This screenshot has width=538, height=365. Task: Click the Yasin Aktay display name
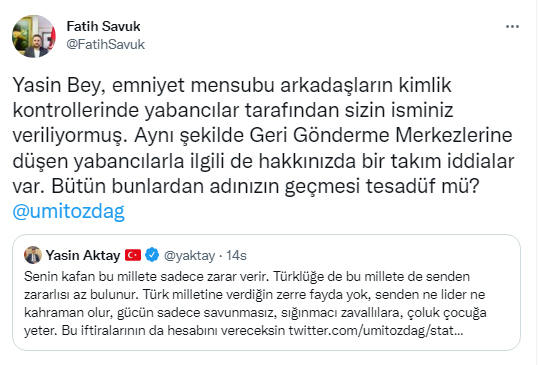(83, 256)
